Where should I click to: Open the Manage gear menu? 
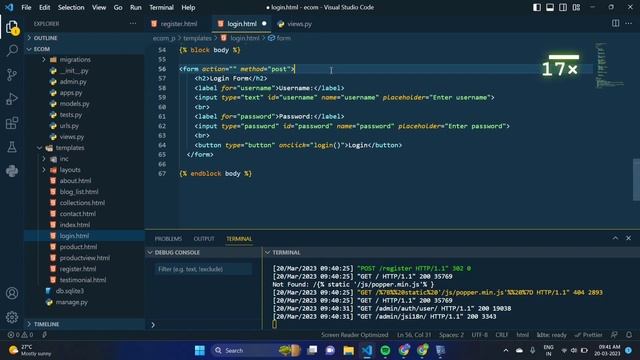12,317
